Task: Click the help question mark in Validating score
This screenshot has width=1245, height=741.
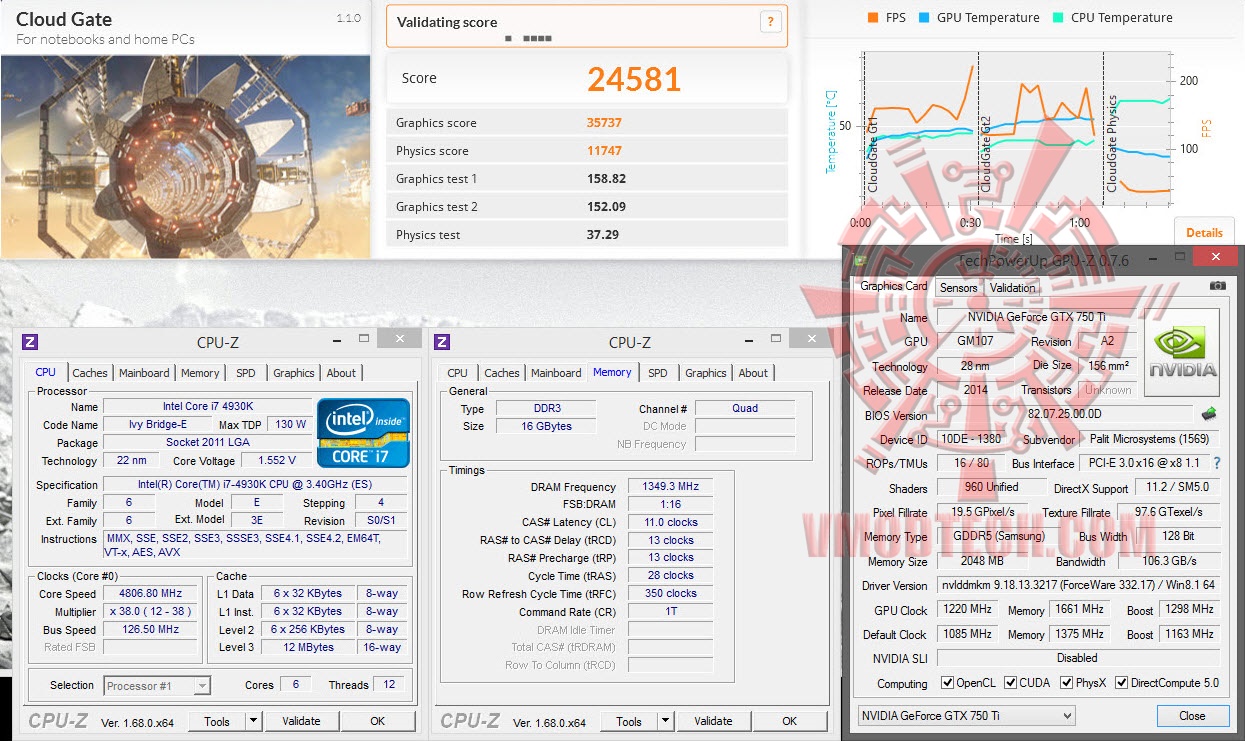Action: [770, 21]
